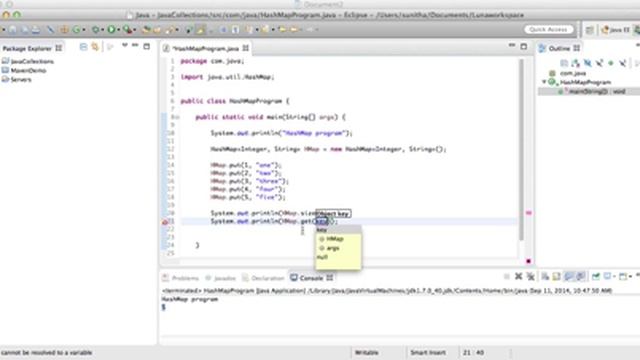Select the MavenDemo project
640x360 pixels.
coord(24,70)
